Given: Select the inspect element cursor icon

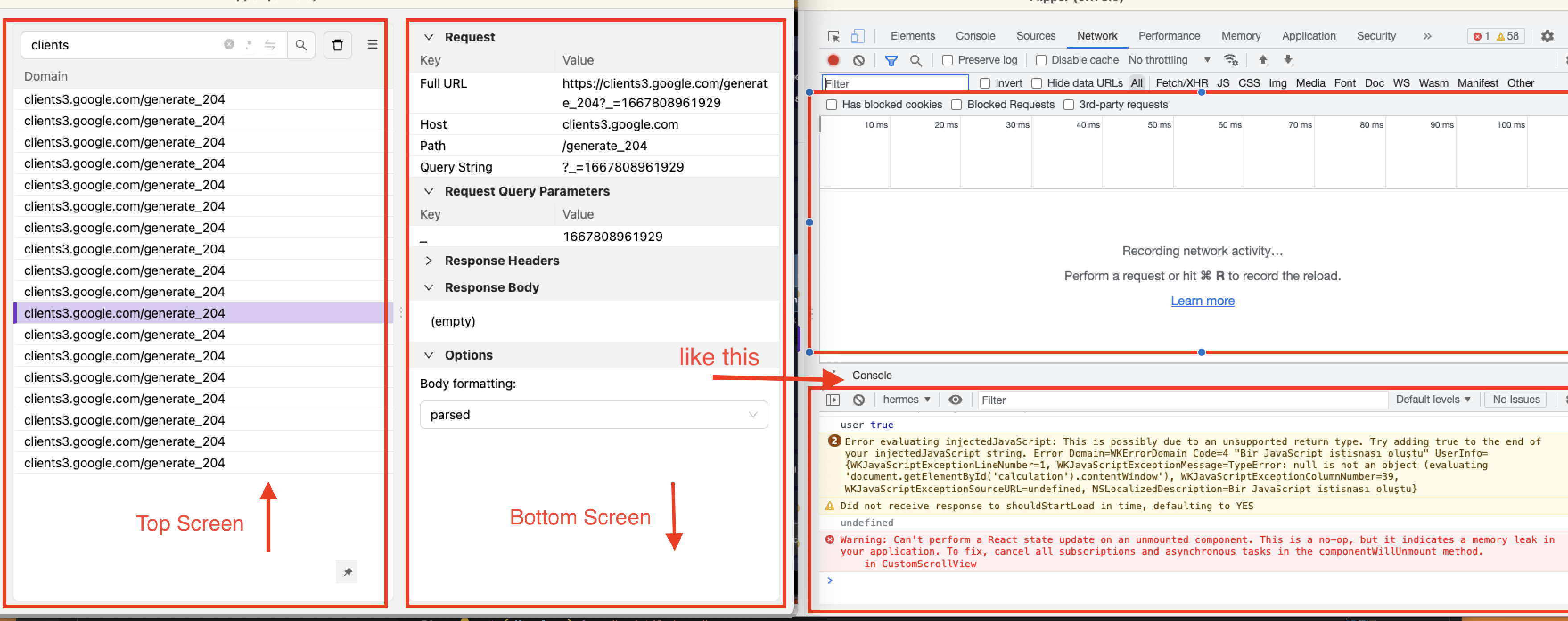Looking at the screenshot, I should tap(833, 36).
